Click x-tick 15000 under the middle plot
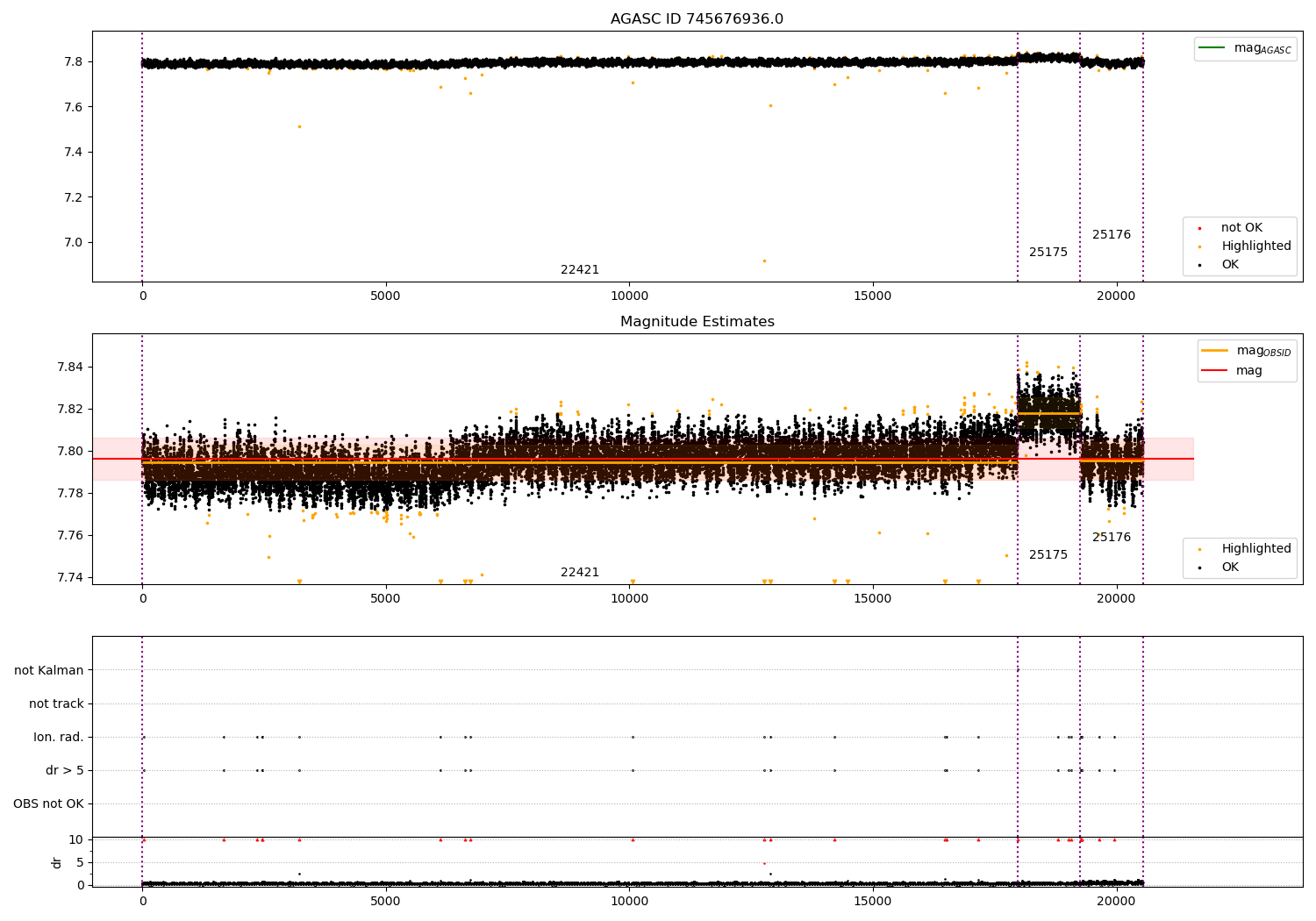 (x=872, y=599)
